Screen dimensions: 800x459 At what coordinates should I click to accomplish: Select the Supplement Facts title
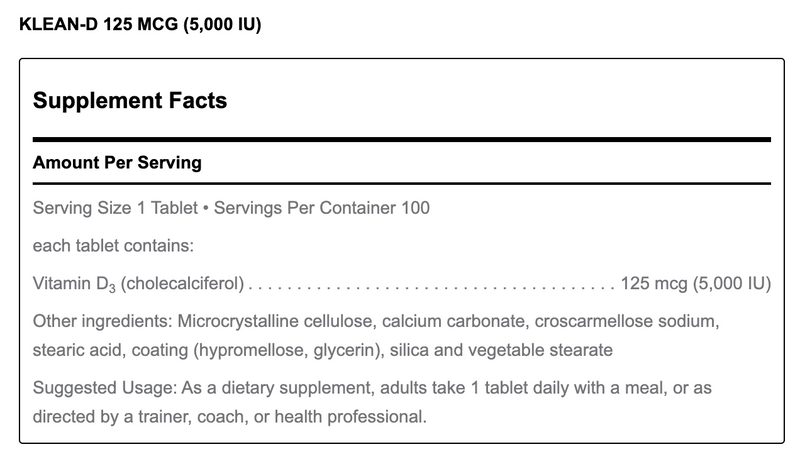pyautogui.click(x=130, y=100)
